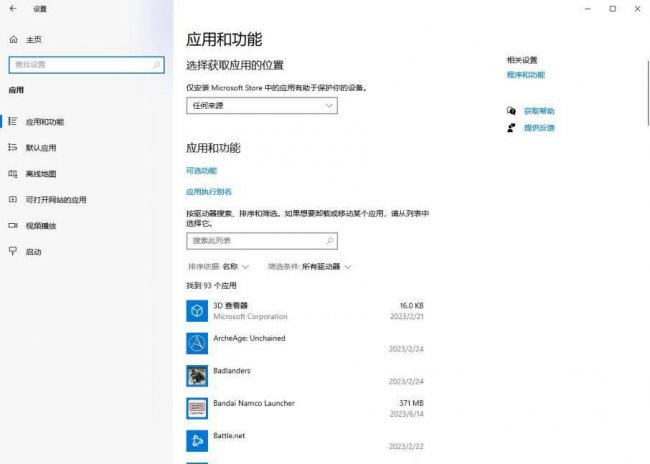Click the ArcheAge: Unchained app icon

[x=197, y=343]
